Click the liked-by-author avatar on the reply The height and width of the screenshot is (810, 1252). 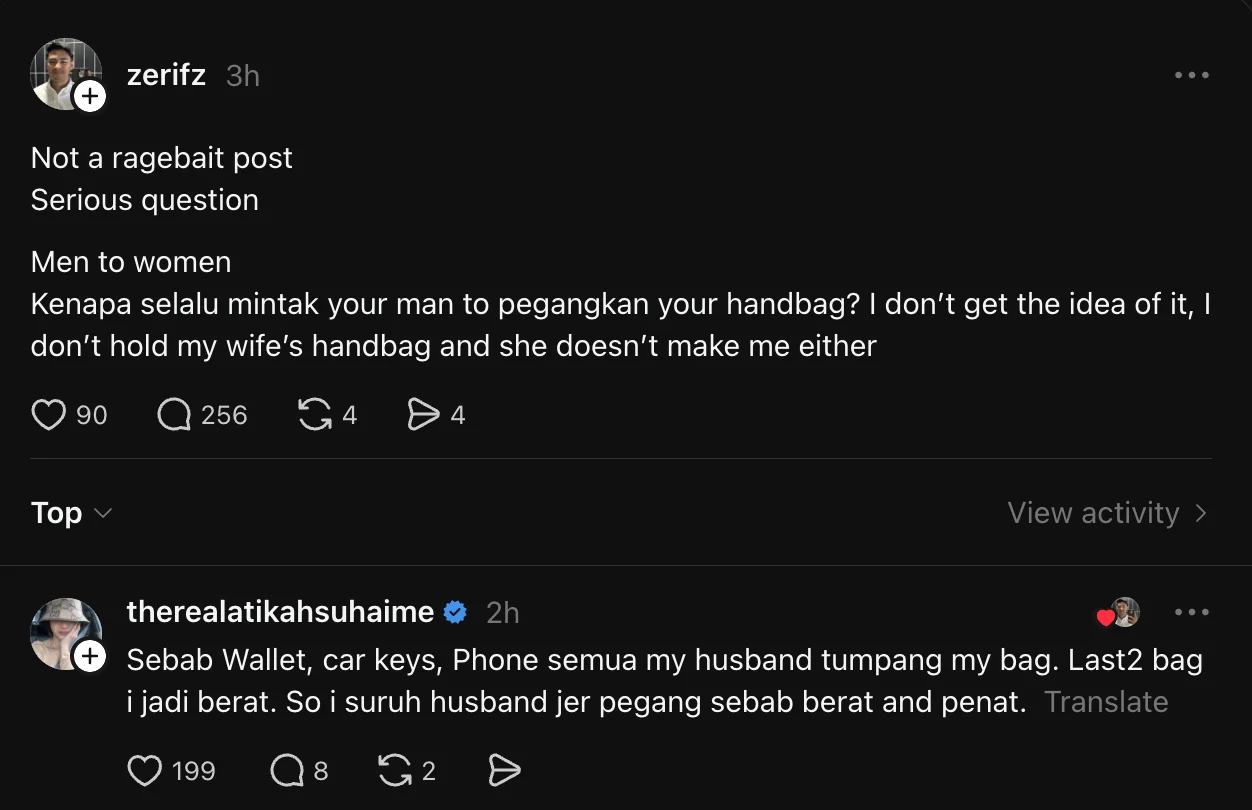1124,612
